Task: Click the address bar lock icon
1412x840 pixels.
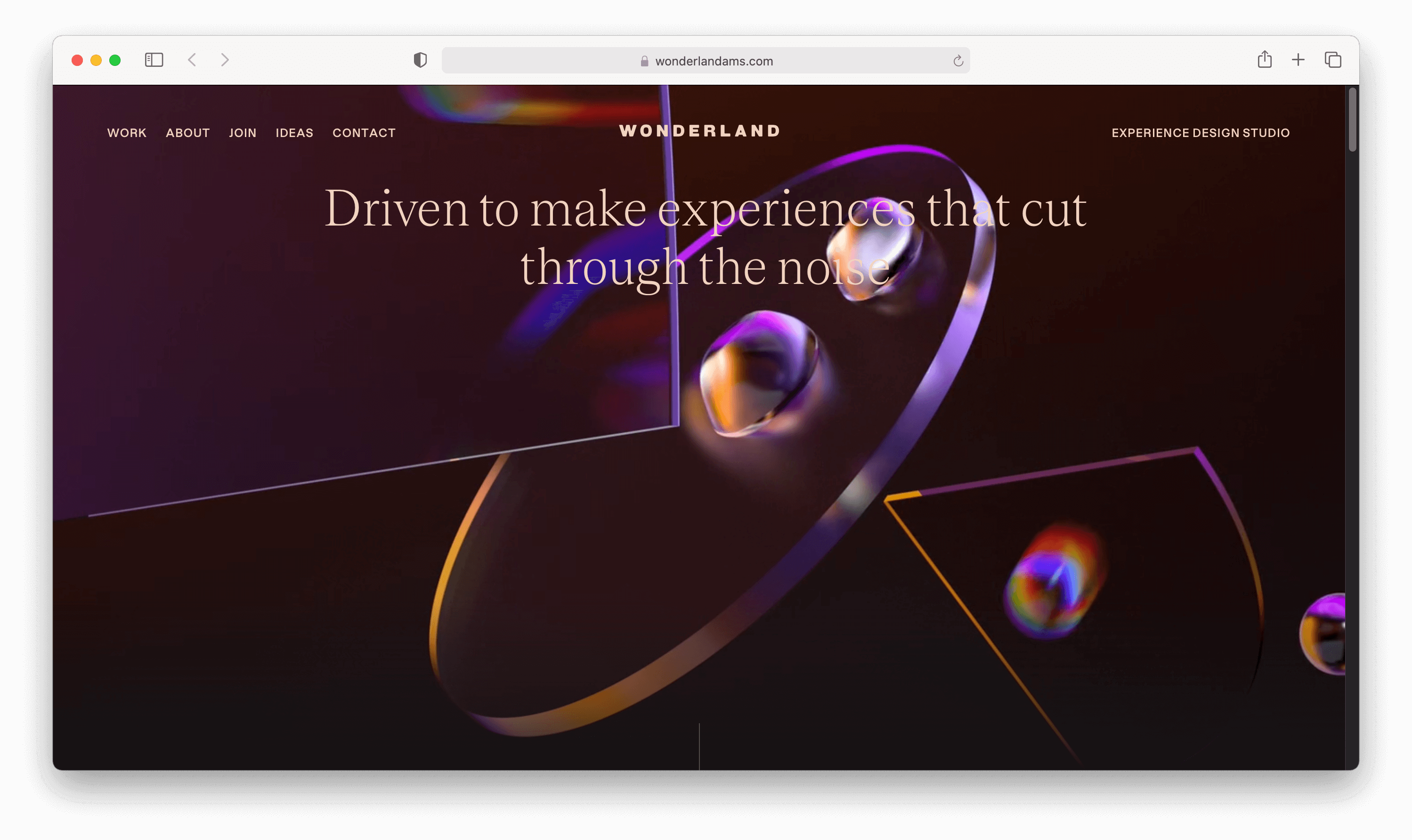Action: [x=644, y=61]
